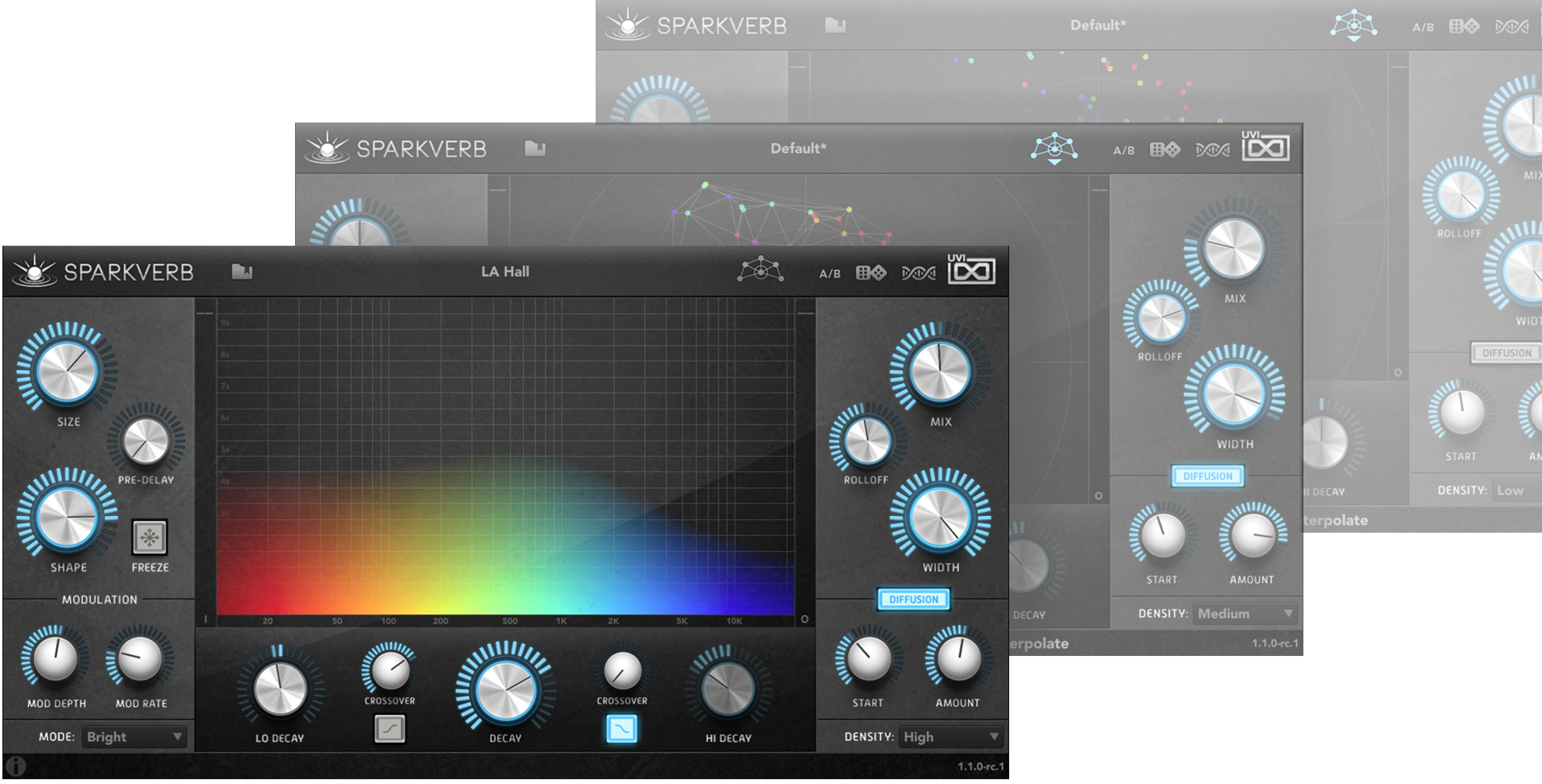The height and width of the screenshot is (784, 1542).
Task: Click the LA Hall preset name
Action: pos(505,272)
